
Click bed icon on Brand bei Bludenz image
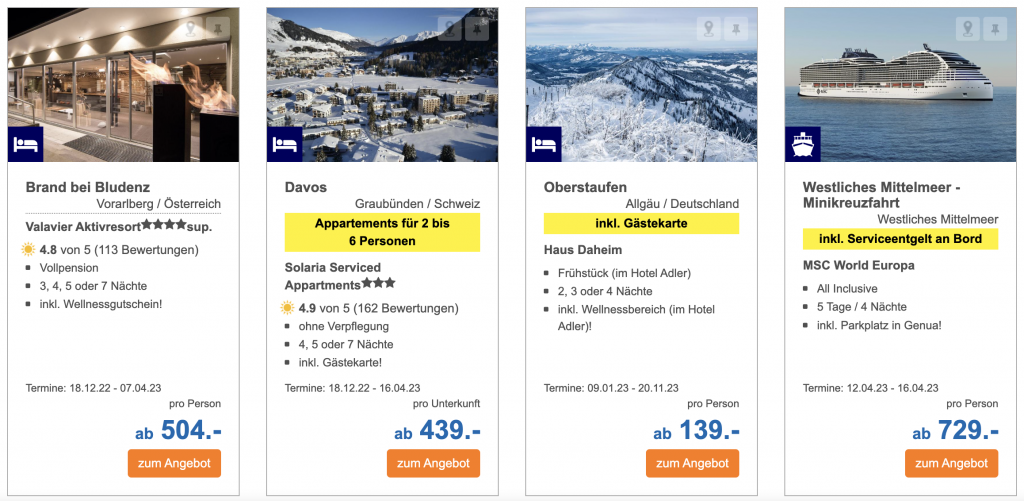(x=25, y=144)
